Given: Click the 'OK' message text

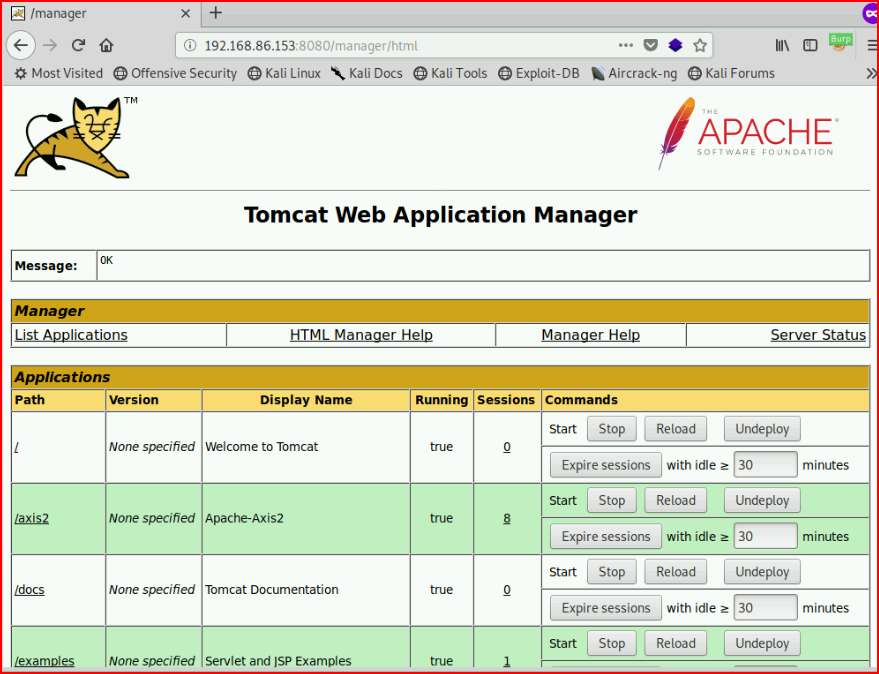Looking at the screenshot, I should (107, 260).
